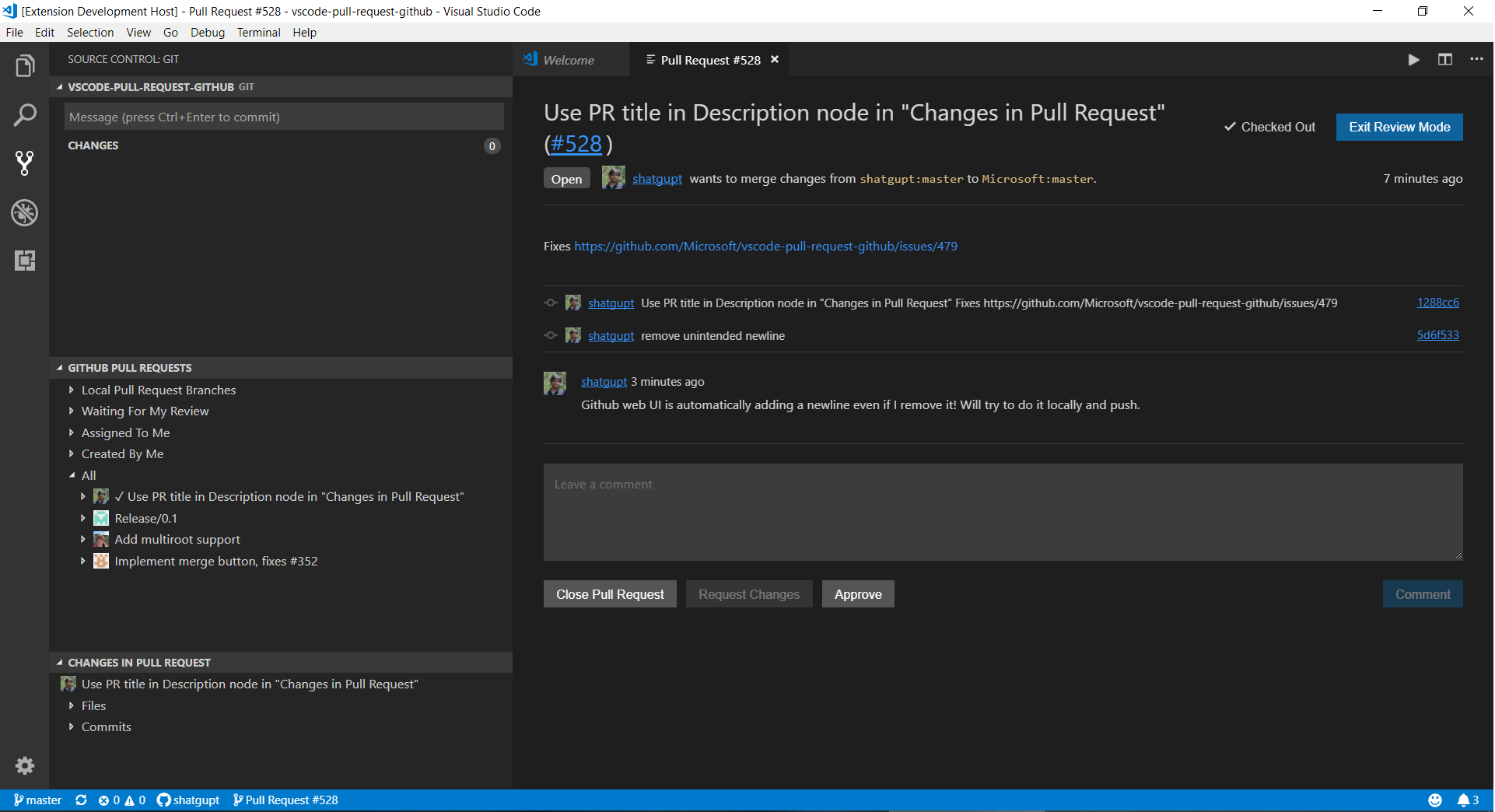Viewport: 1495px width, 812px height.
Task: Click shatgupt link next to the Open badge
Action: point(657,178)
